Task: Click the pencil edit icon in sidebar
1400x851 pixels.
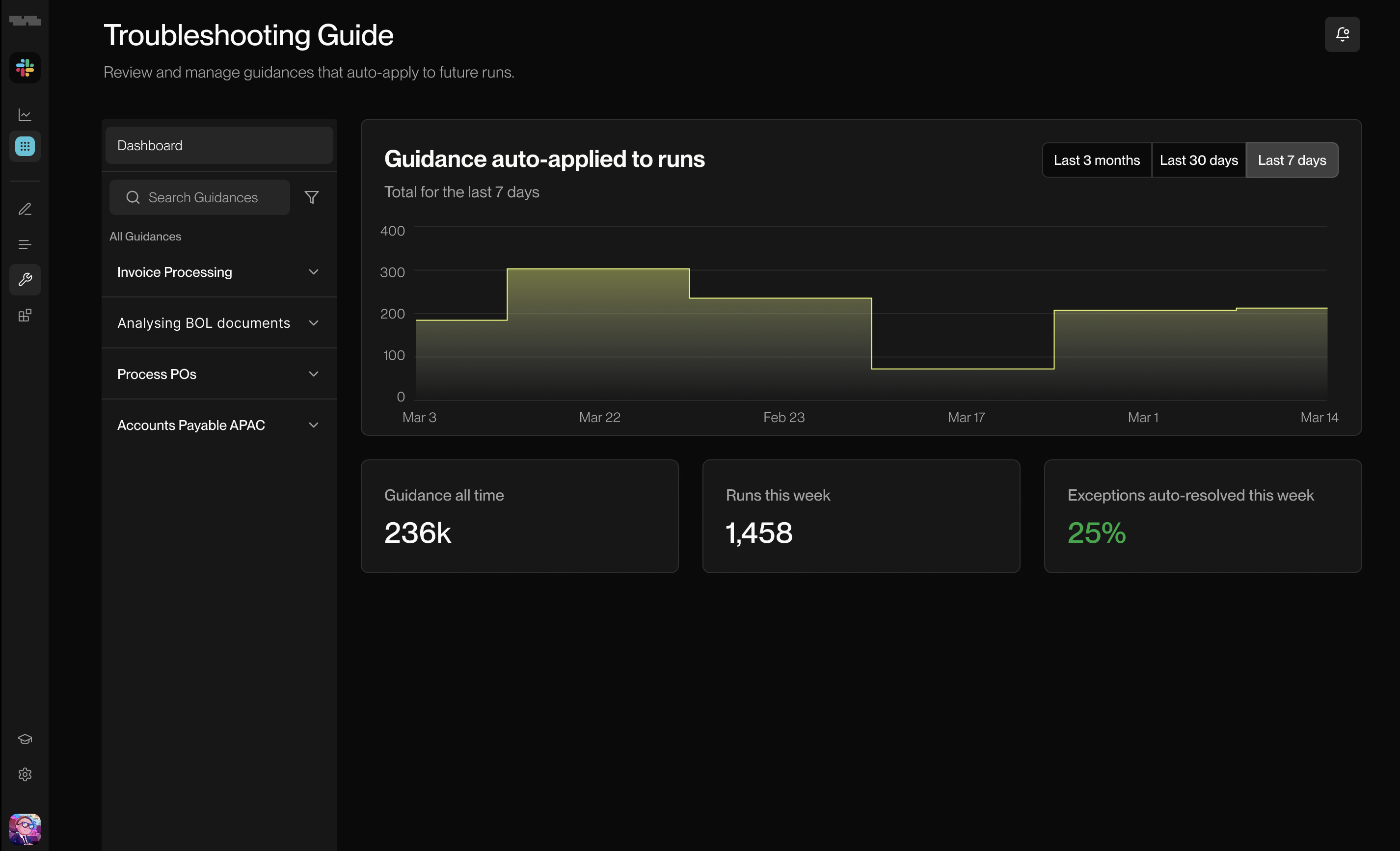Action: pyautogui.click(x=25, y=209)
